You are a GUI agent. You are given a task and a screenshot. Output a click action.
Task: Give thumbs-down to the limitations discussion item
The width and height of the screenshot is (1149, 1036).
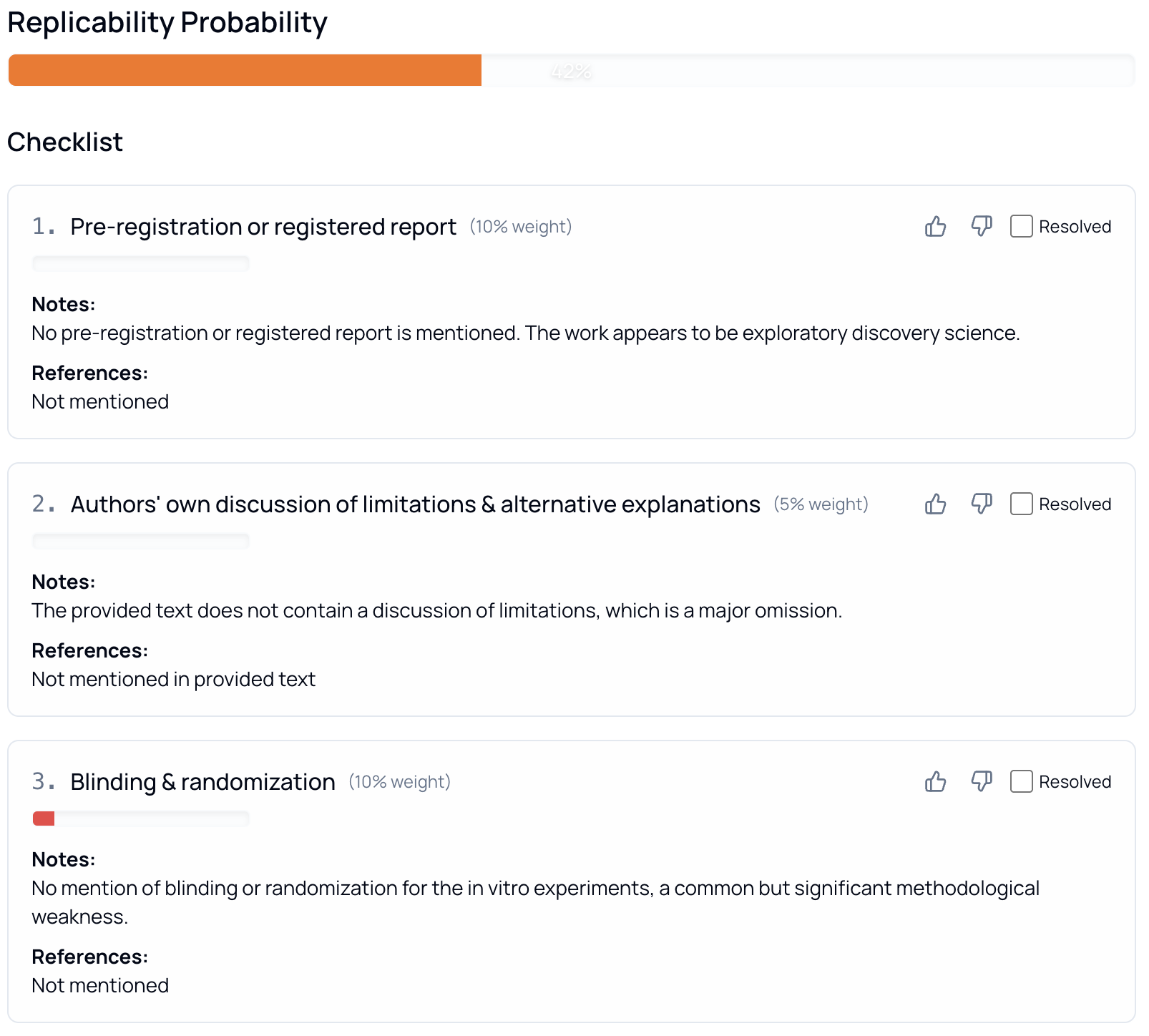tap(982, 504)
